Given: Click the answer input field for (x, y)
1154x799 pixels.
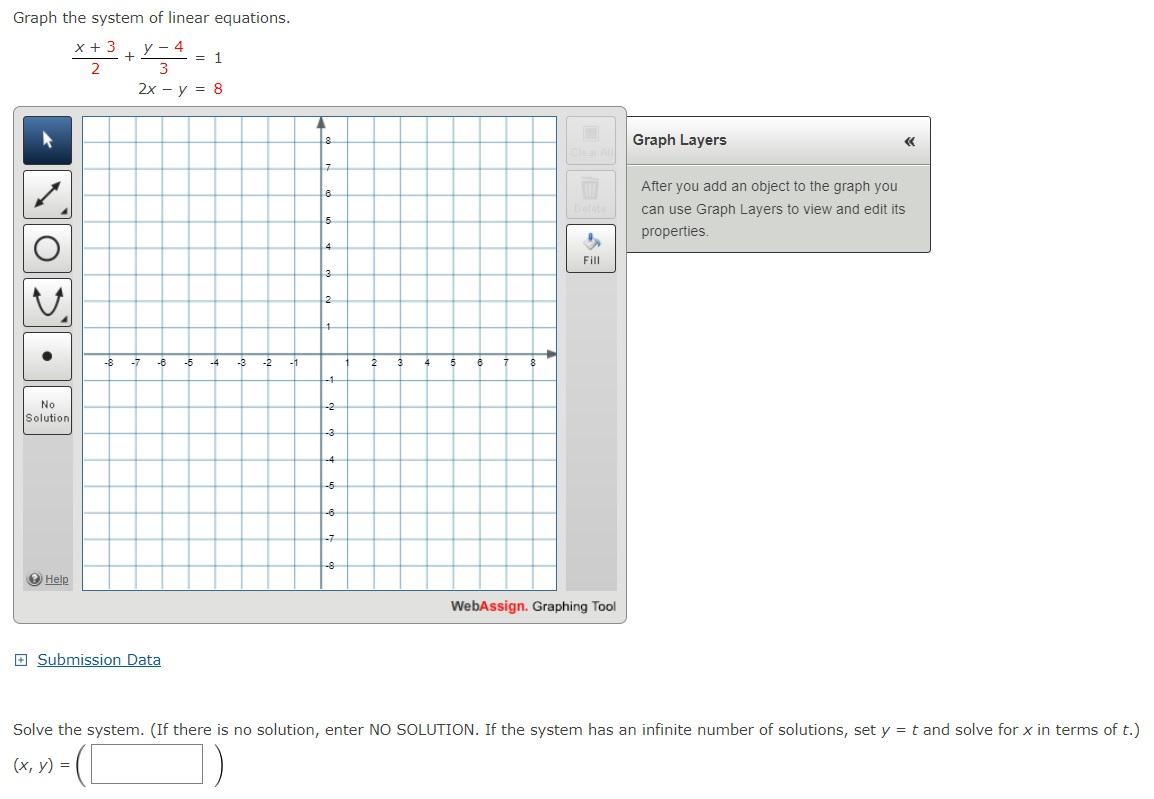Looking at the screenshot, I should tap(146, 764).
